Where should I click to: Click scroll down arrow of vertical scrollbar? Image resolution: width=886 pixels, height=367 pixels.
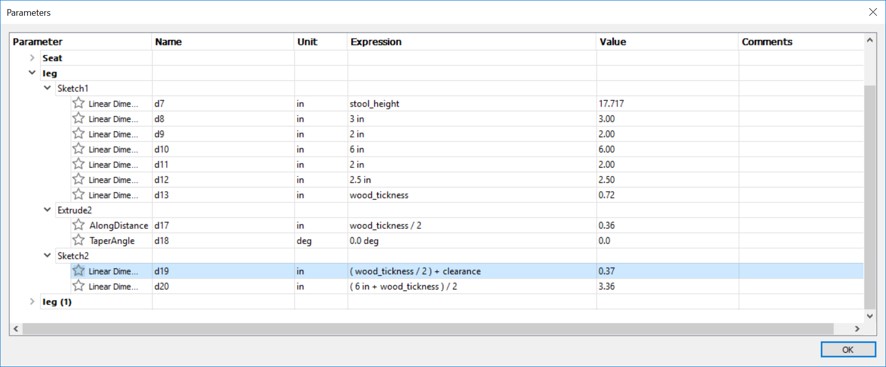click(x=870, y=316)
